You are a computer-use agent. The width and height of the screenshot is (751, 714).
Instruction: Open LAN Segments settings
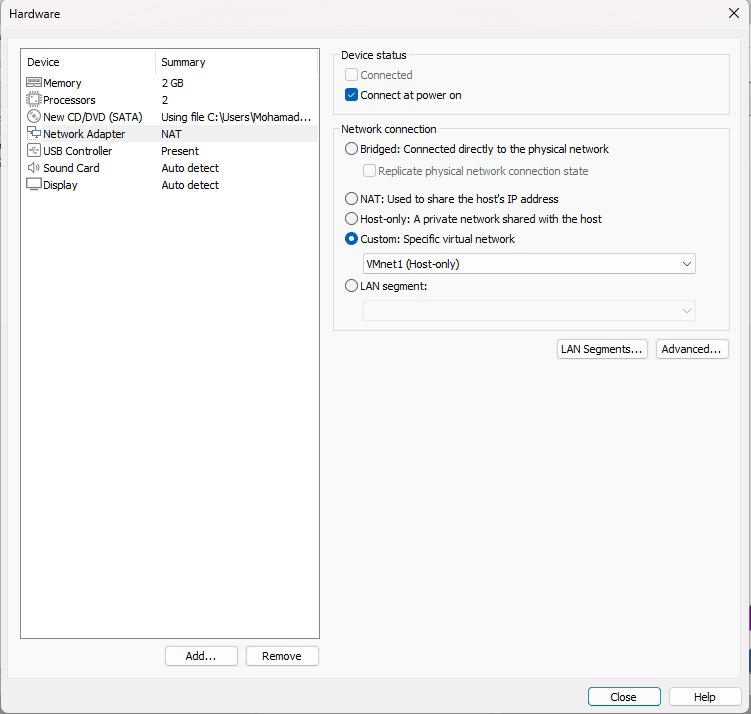[602, 349]
